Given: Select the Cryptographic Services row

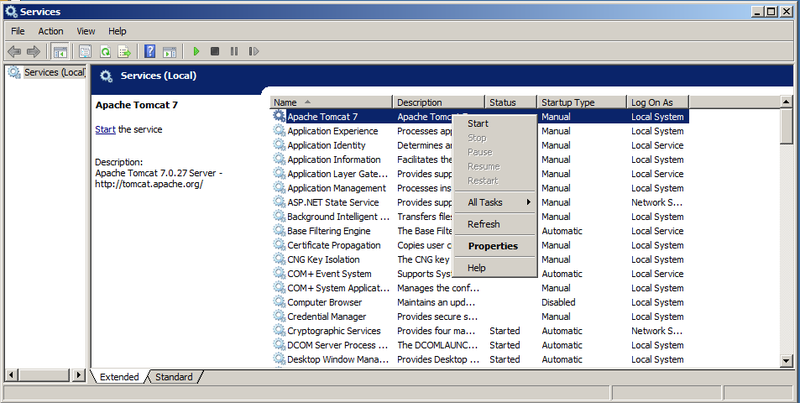Looking at the screenshot, I should click(x=334, y=331).
